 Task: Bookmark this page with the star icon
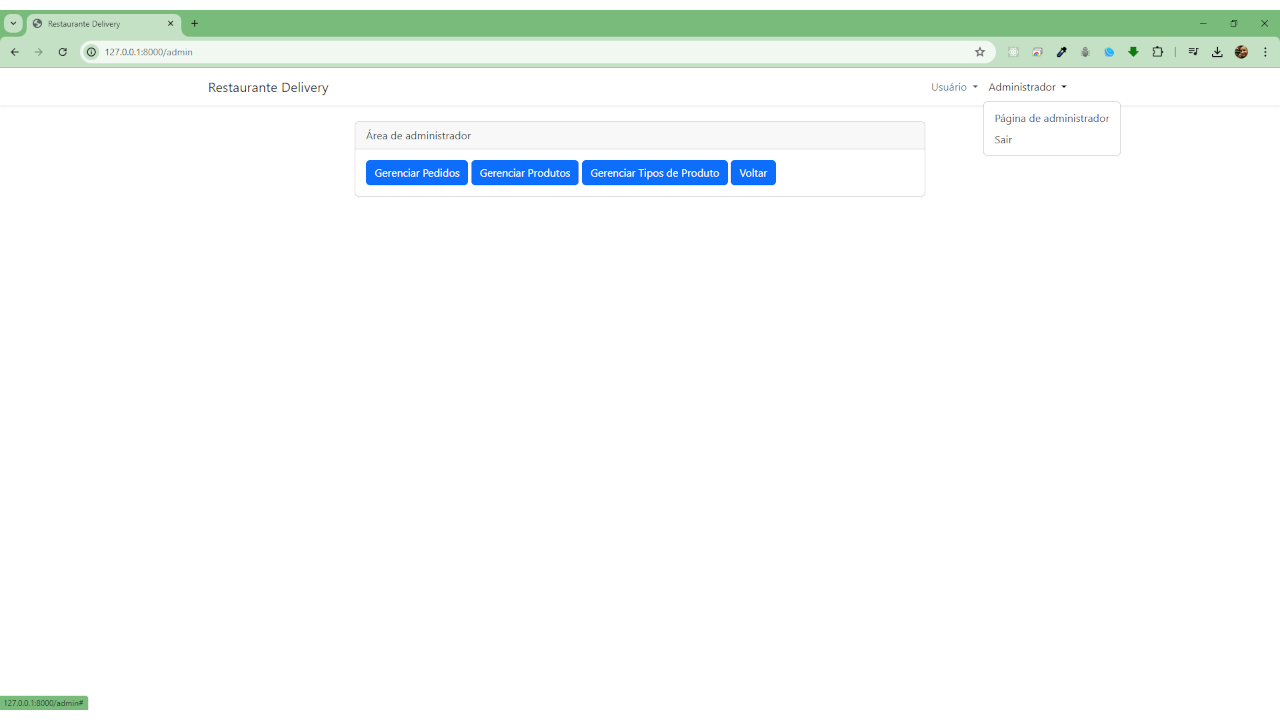click(x=980, y=52)
